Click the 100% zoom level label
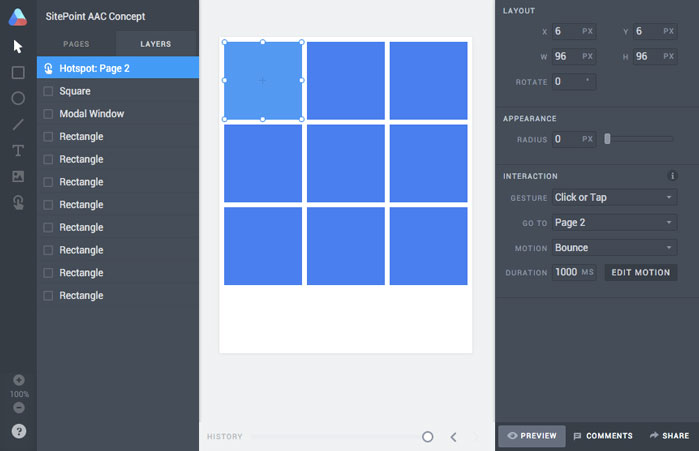The height and width of the screenshot is (451, 699). [19, 394]
